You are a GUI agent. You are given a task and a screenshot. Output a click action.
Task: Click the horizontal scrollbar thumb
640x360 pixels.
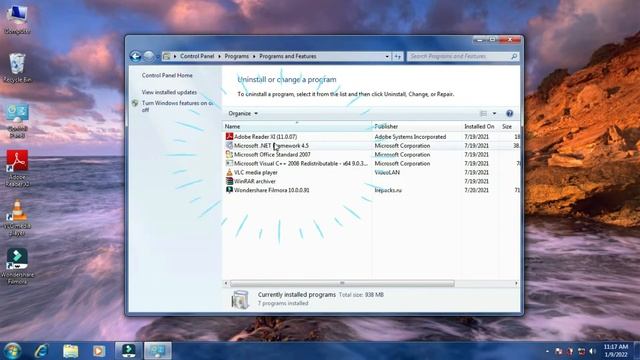tap(342, 283)
